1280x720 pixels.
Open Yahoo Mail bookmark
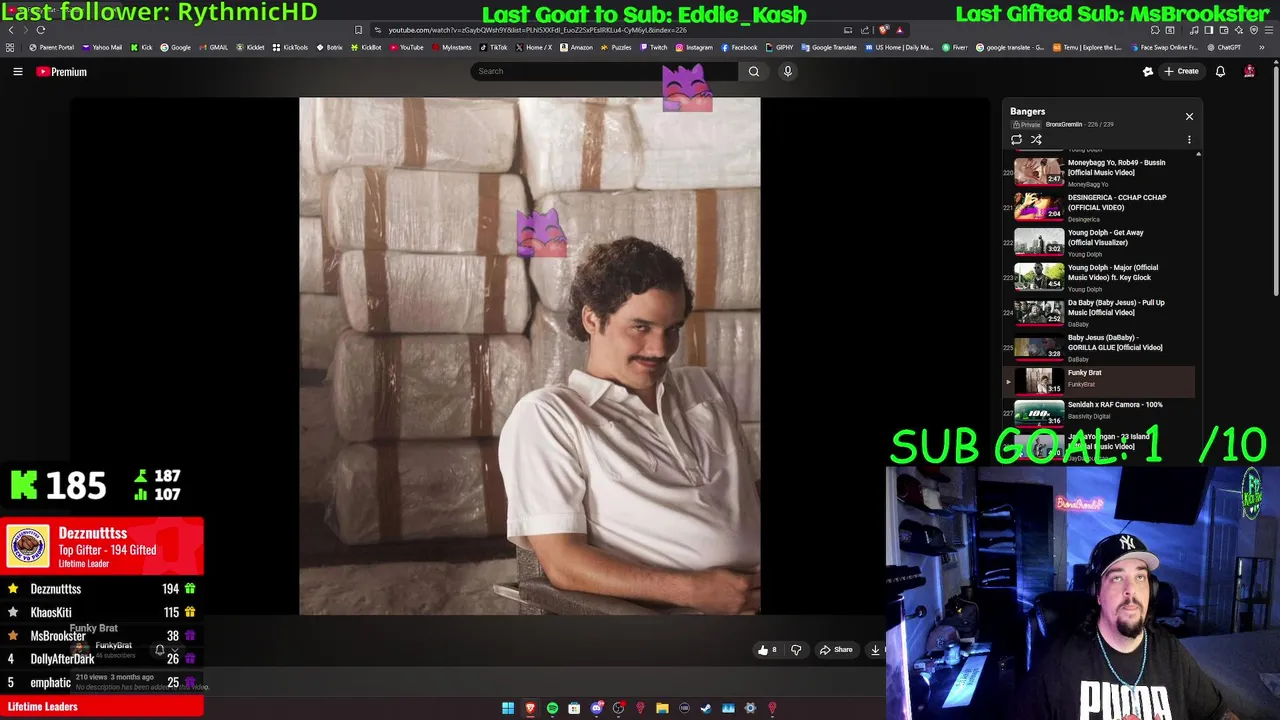tap(102, 47)
